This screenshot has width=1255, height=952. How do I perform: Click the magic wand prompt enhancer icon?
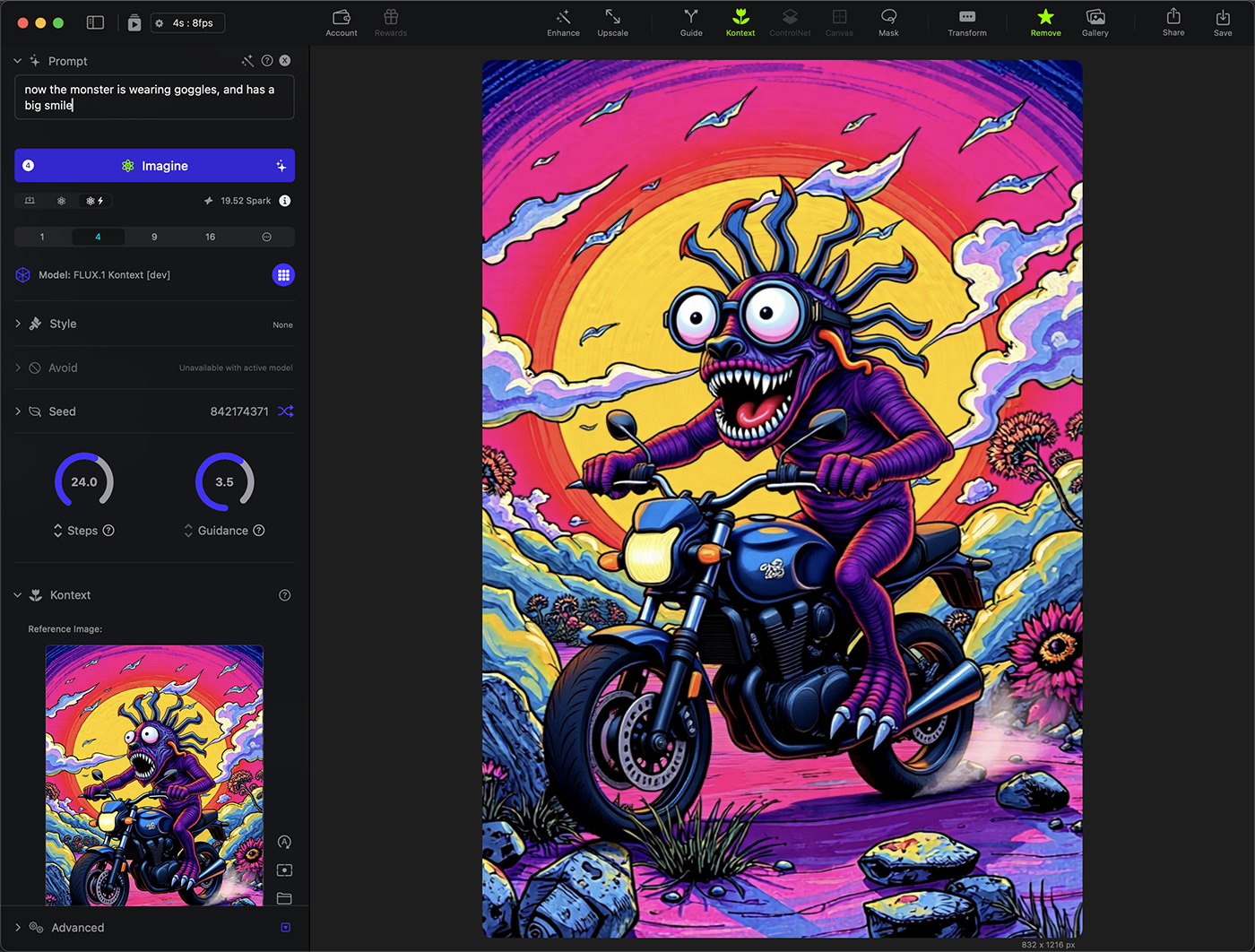point(247,61)
